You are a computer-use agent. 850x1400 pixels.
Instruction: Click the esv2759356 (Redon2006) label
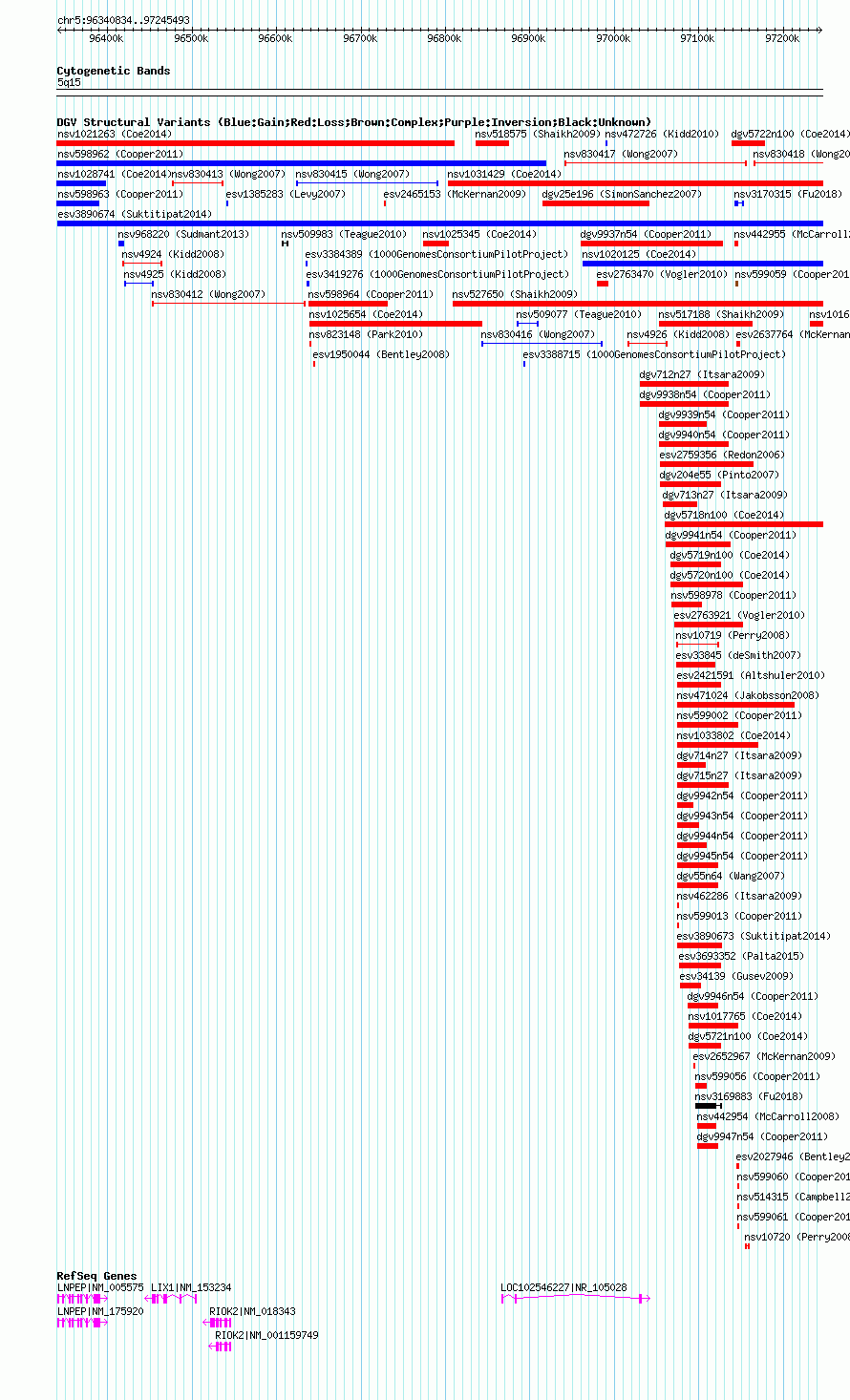(x=721, y=456)
